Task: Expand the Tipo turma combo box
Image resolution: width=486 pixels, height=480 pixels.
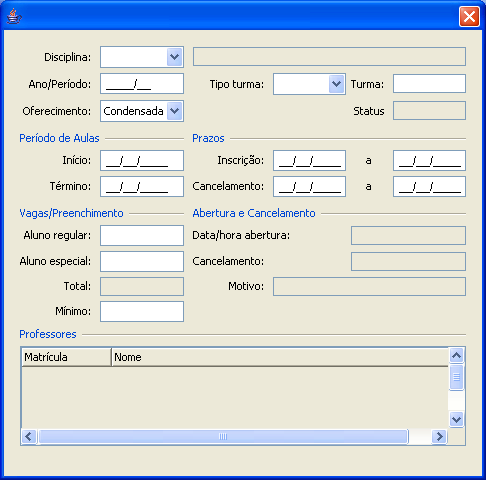Action: tap(336, 84)
